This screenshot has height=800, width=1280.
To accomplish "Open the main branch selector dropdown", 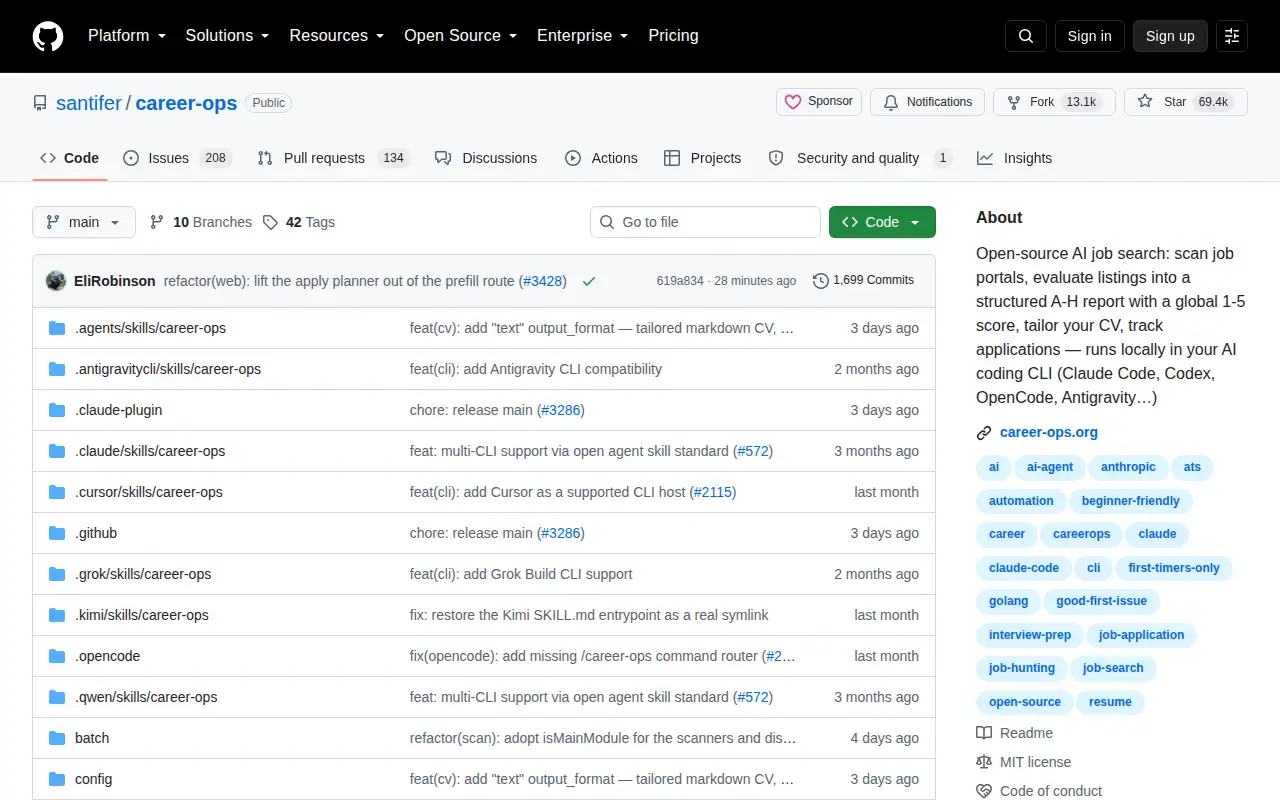I will [84, 222].
